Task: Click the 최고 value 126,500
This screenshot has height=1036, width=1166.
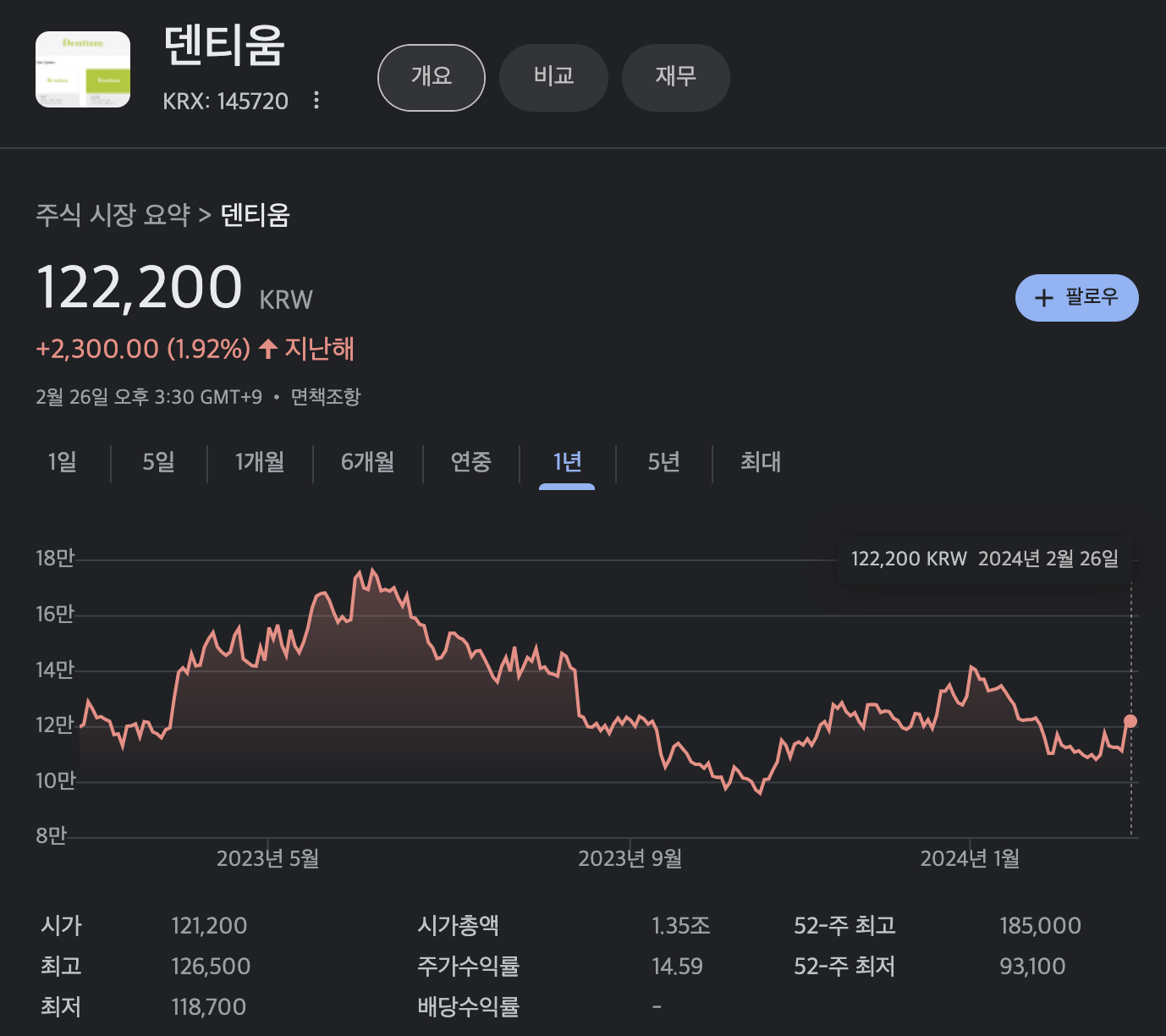Action: pos(211,967)
